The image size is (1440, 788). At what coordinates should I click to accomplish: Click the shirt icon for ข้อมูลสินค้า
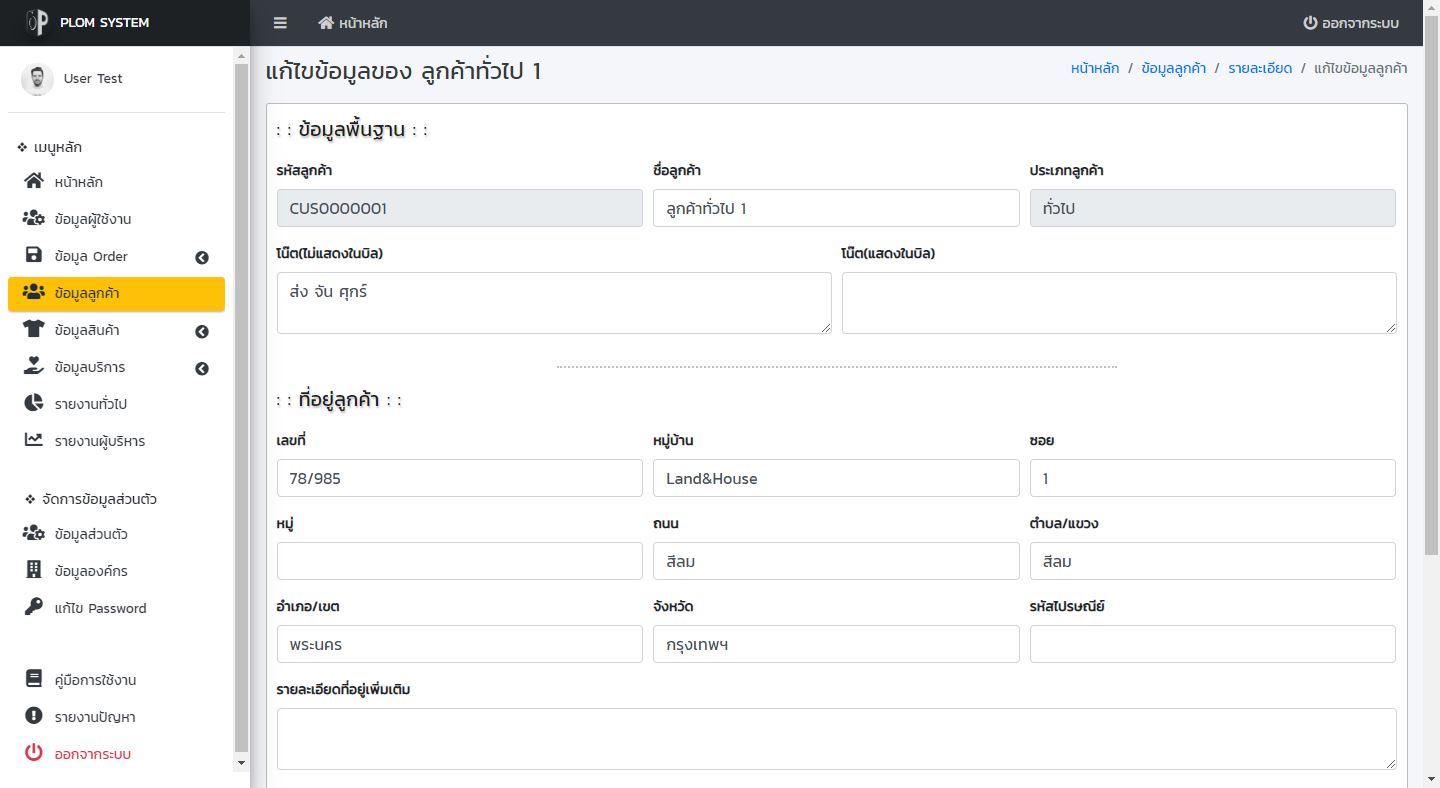(34, 330)
